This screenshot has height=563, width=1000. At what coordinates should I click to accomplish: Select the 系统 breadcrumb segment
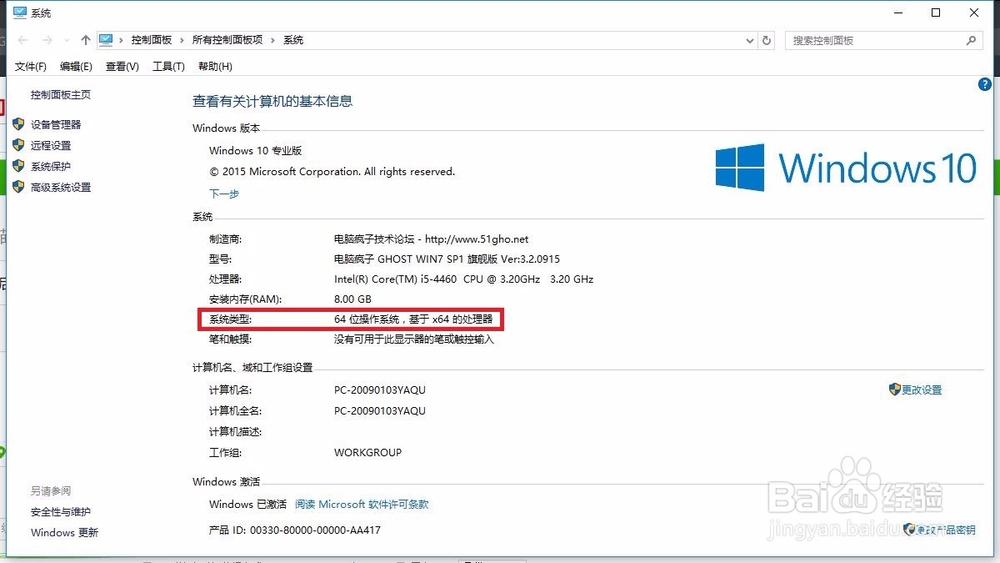pyautogui.click(x=293, y=40)
